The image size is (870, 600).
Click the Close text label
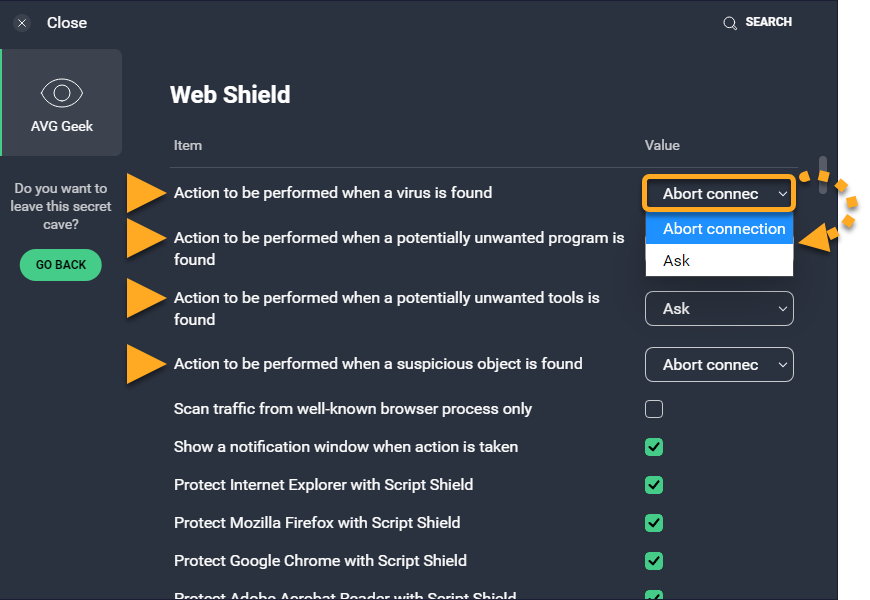click(x=67, y=23)
